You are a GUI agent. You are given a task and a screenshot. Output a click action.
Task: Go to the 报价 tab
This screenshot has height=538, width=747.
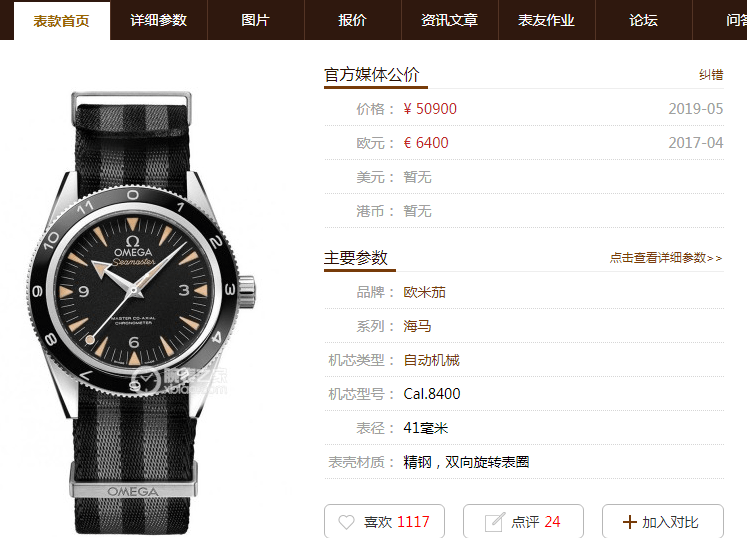(353, 20)
